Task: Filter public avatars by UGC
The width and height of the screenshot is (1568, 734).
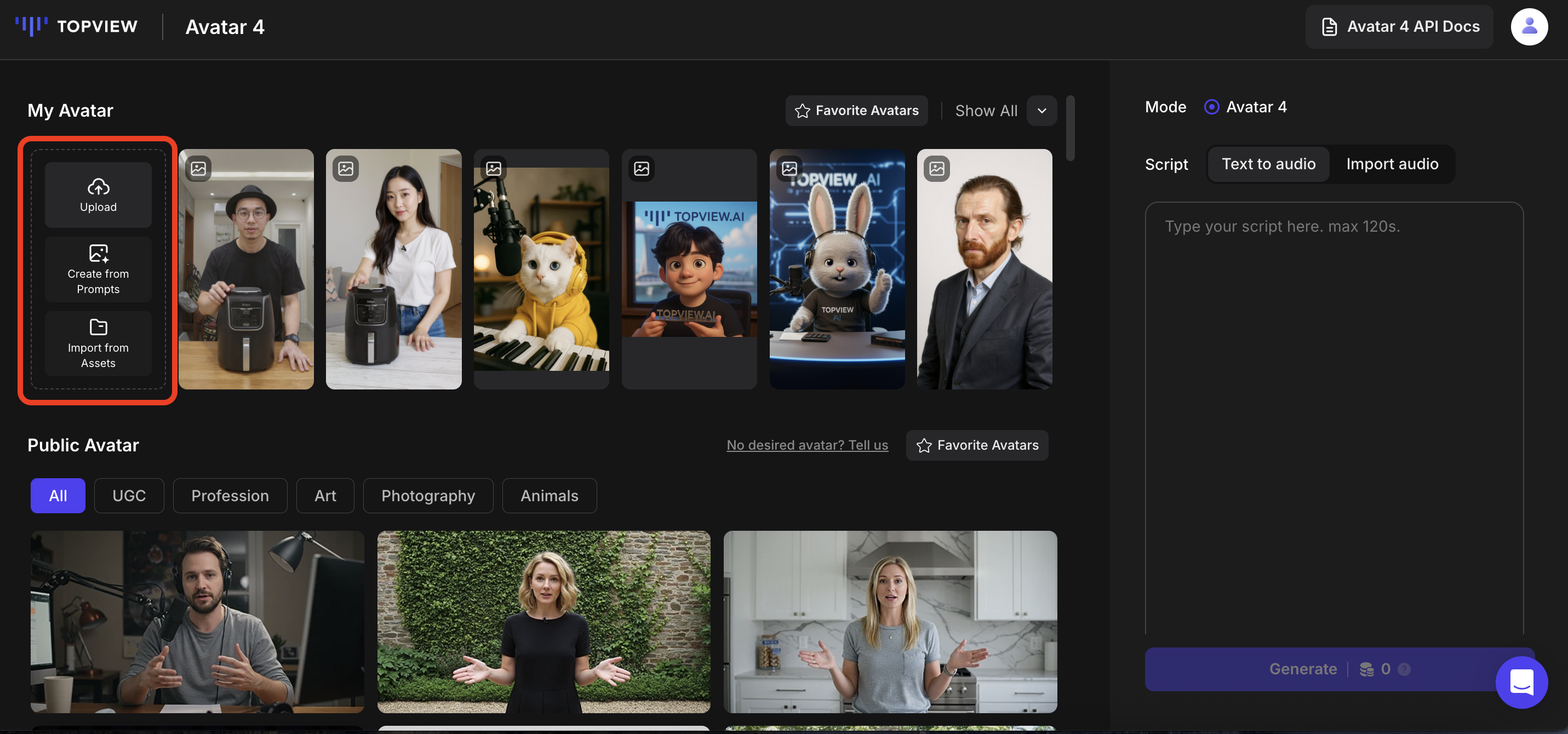Action: [129, 495]
